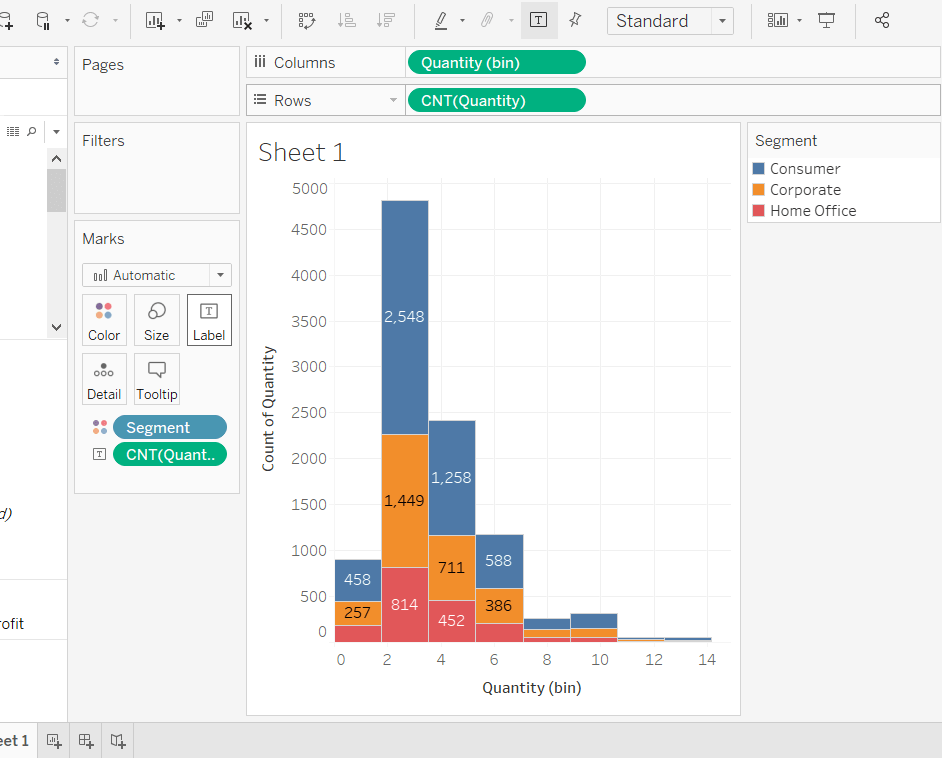The height and width of the screenshot is (758, 942).
Task: Click the 814 Home Office bar segment
Action: click(x=405, y=604)
